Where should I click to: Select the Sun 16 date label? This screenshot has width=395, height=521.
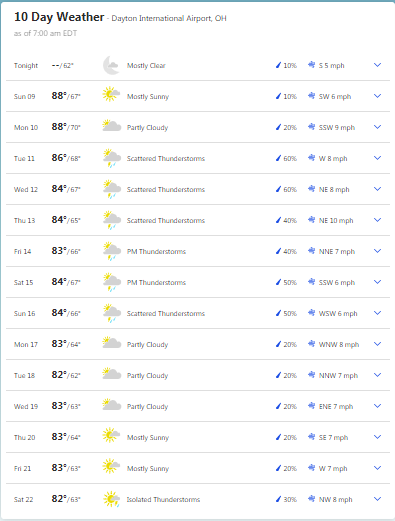click(x=24, y=313)
